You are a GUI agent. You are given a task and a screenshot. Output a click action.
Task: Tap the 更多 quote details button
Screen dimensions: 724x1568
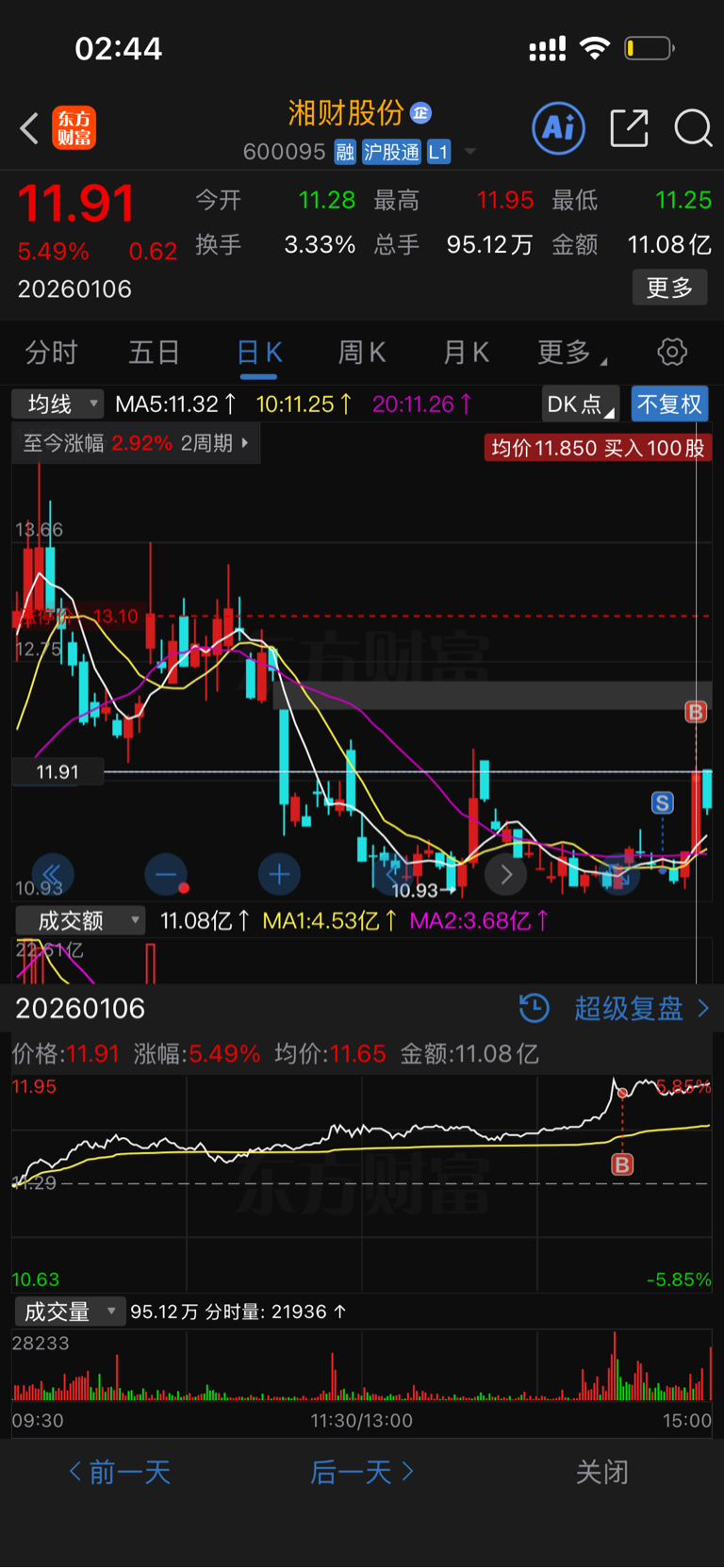(670, 288)
